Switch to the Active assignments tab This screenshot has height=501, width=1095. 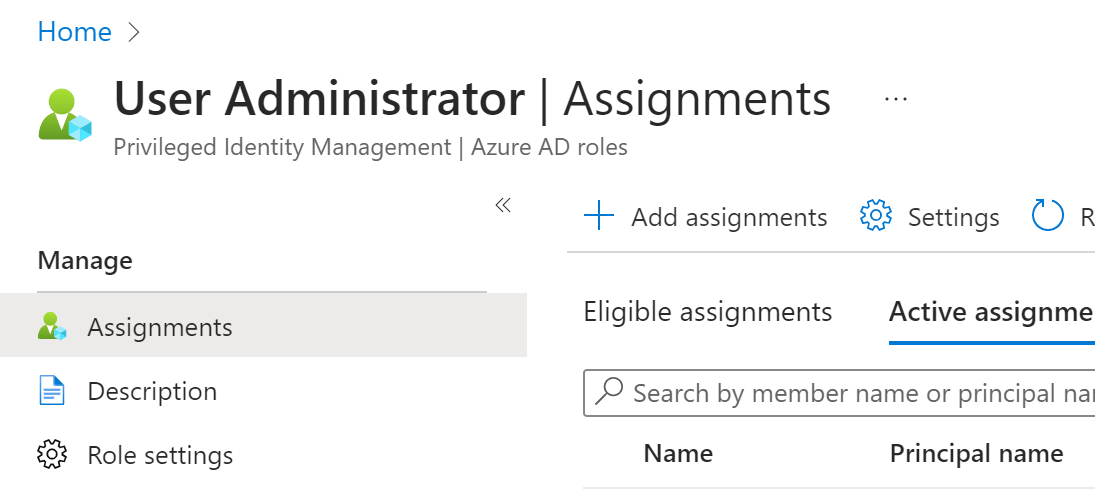click(990, 312)
